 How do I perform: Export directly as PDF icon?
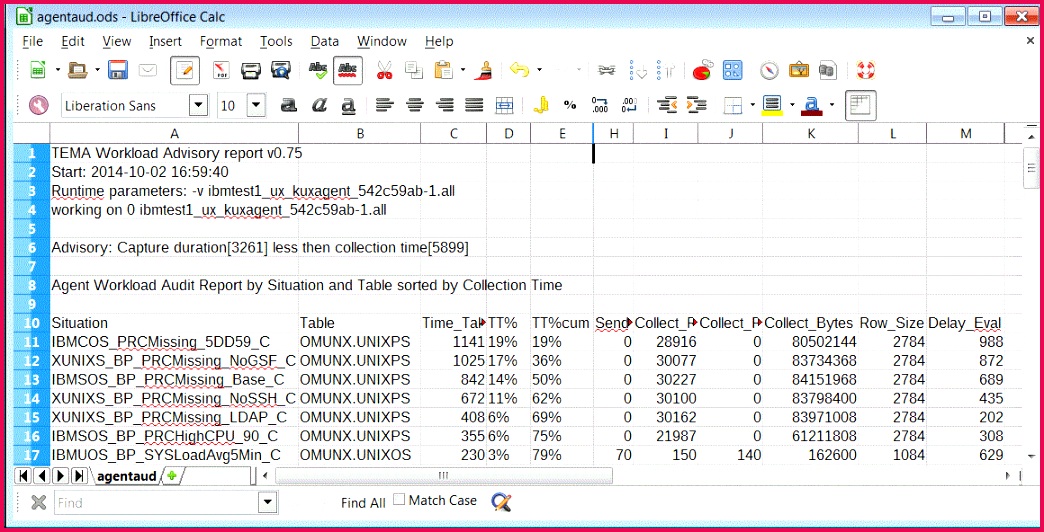pyautogui.click(x=220, y=70)
